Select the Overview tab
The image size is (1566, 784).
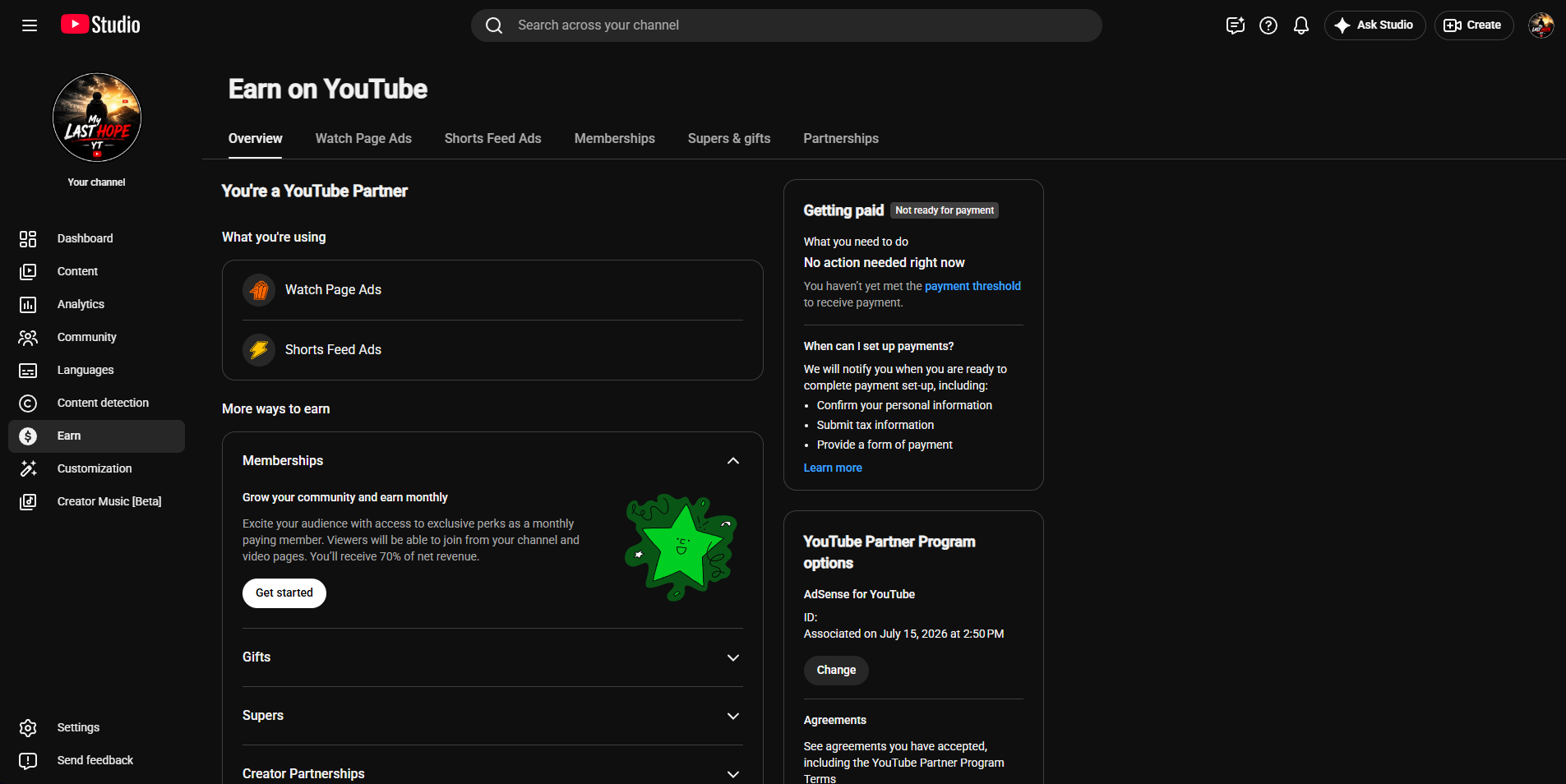pyautogui.click(x=255, y=138)
